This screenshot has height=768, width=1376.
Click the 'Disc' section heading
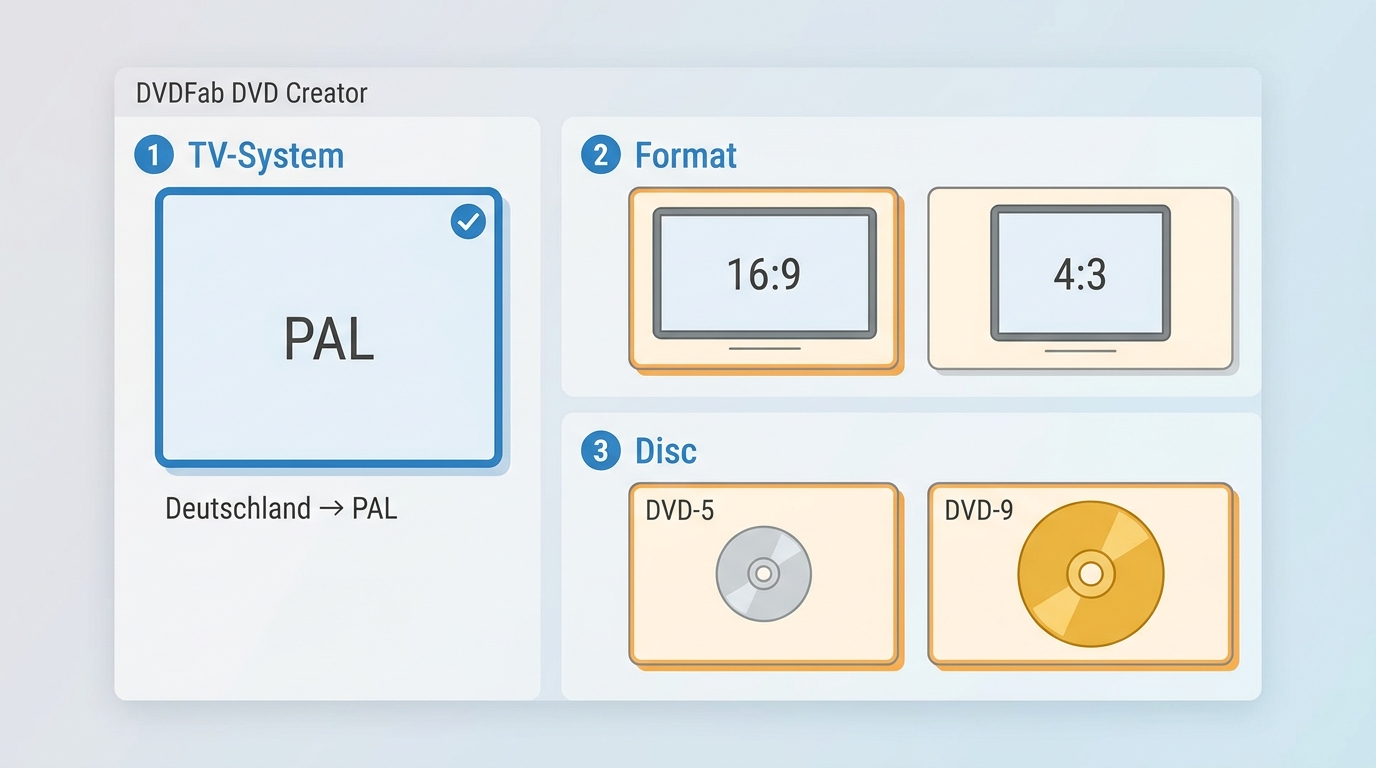point(666,451)
